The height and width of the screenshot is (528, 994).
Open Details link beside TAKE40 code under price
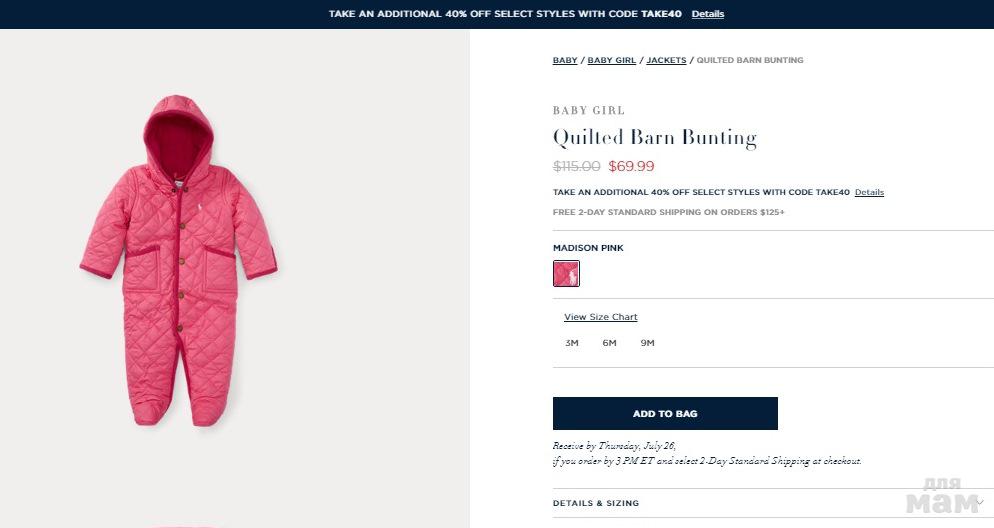click(x=869, y=192)
